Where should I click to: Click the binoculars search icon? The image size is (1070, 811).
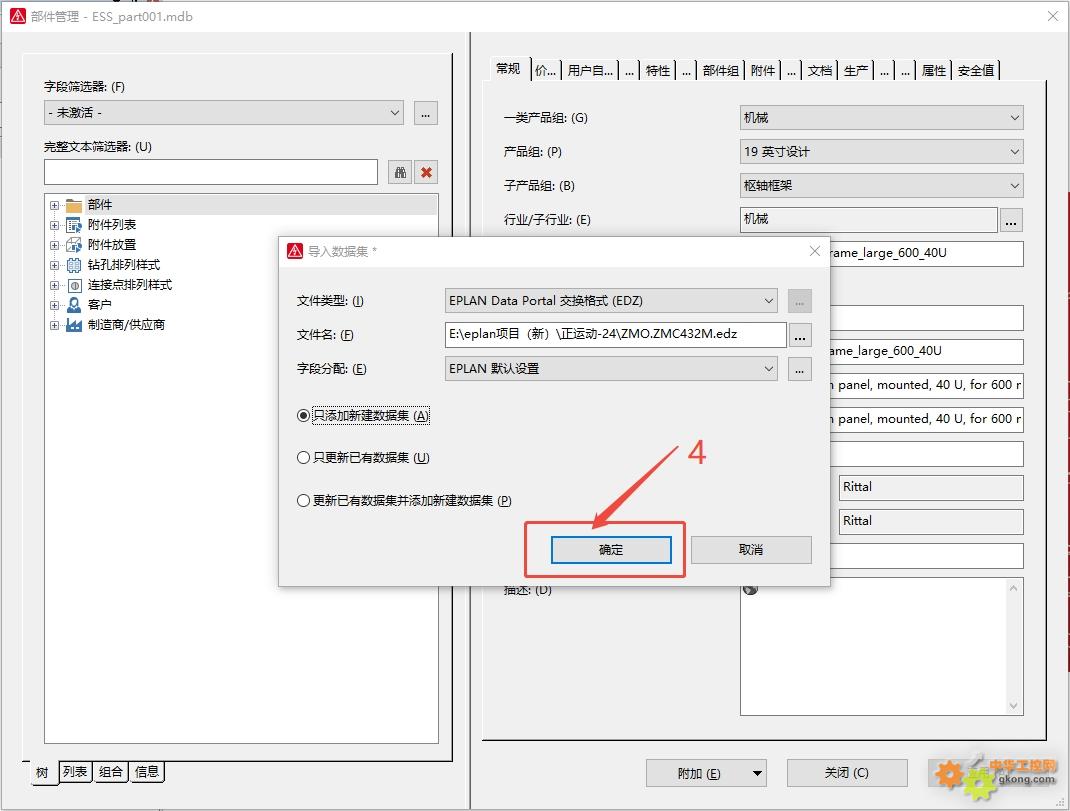click(401, 172)
